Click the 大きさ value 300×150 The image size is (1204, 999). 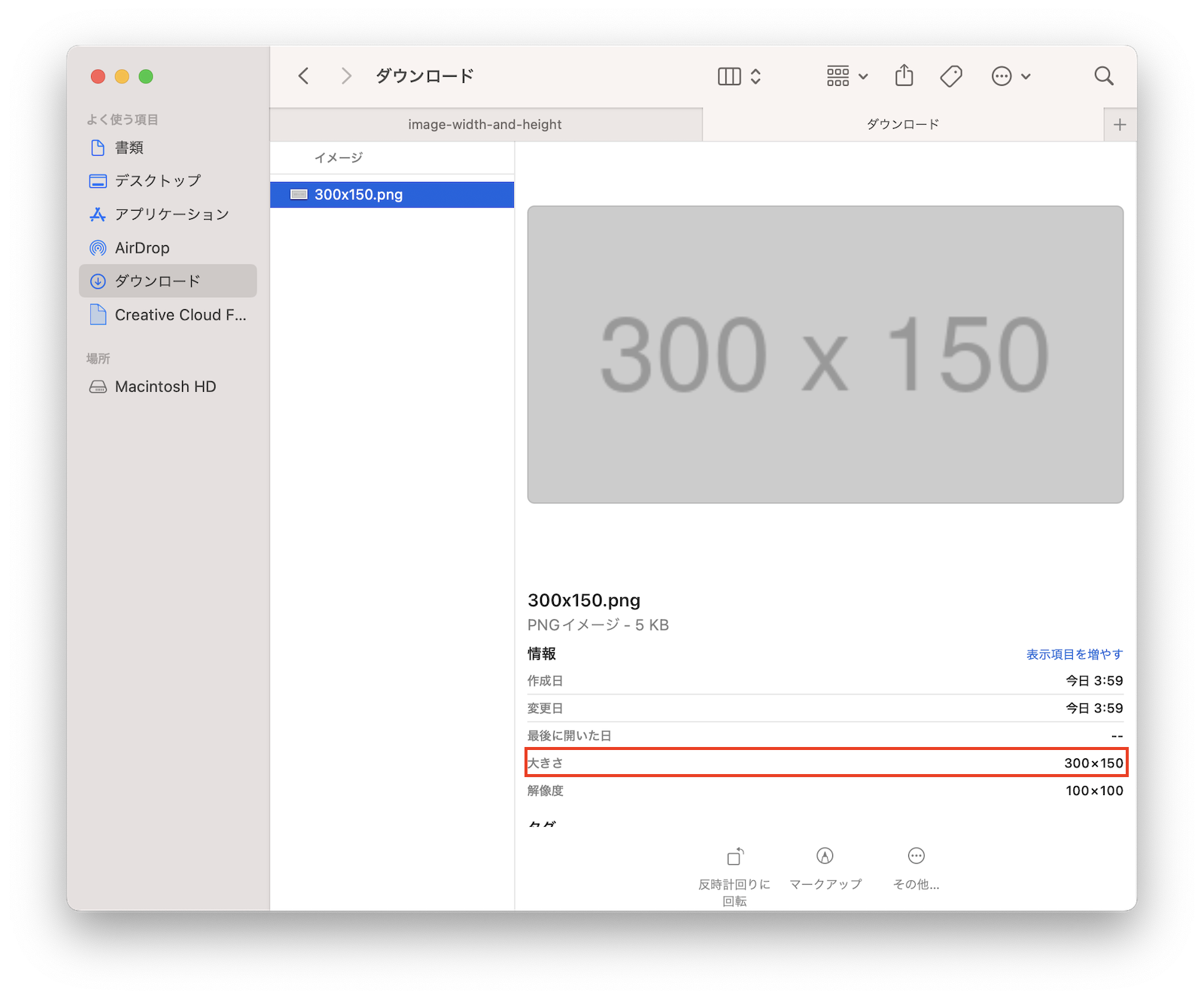1093,763
